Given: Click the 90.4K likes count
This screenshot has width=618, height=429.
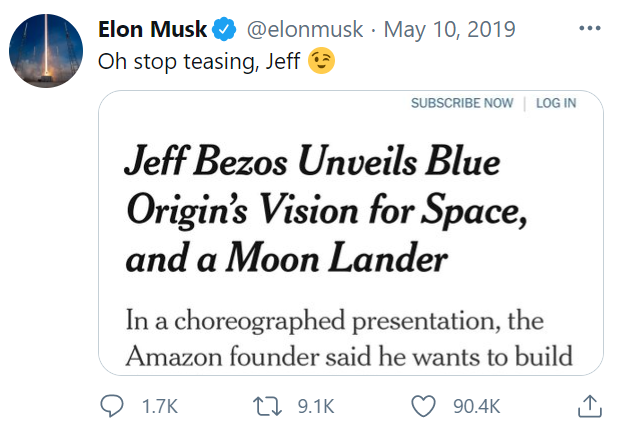Looking at the screenshot, I should 477,407.
